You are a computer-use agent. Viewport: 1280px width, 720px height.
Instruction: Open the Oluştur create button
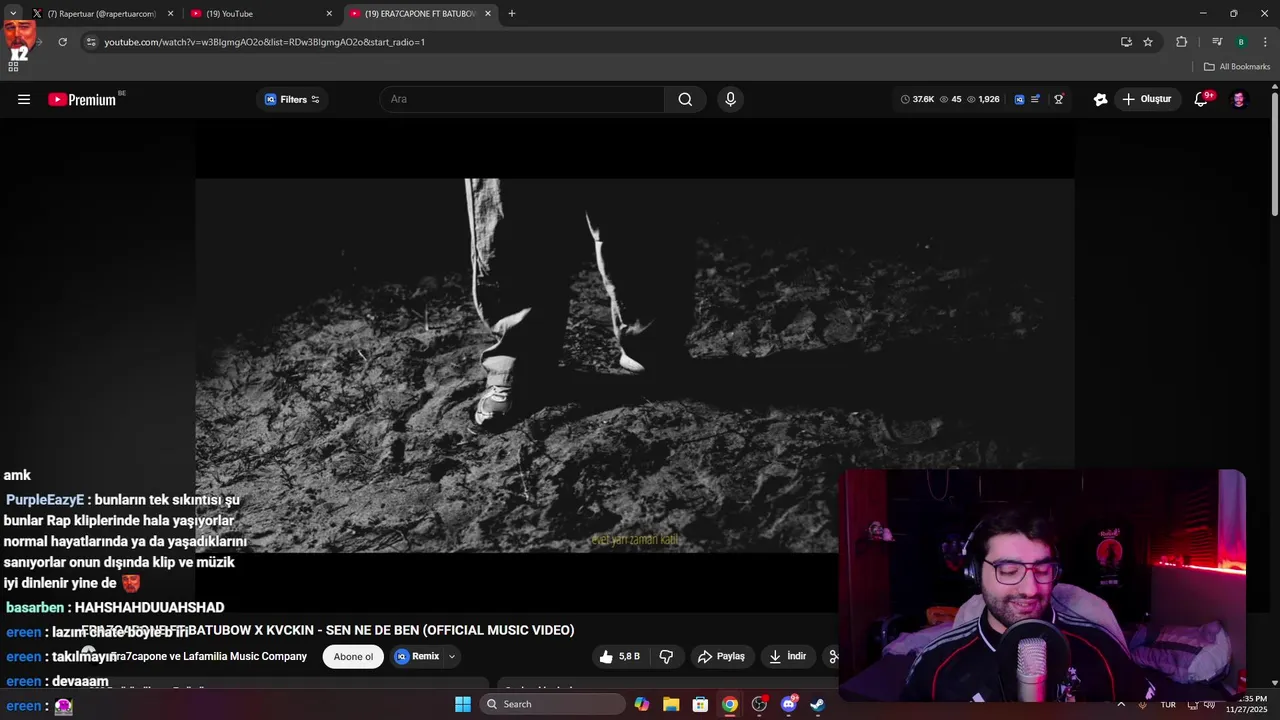[1146, 99]
